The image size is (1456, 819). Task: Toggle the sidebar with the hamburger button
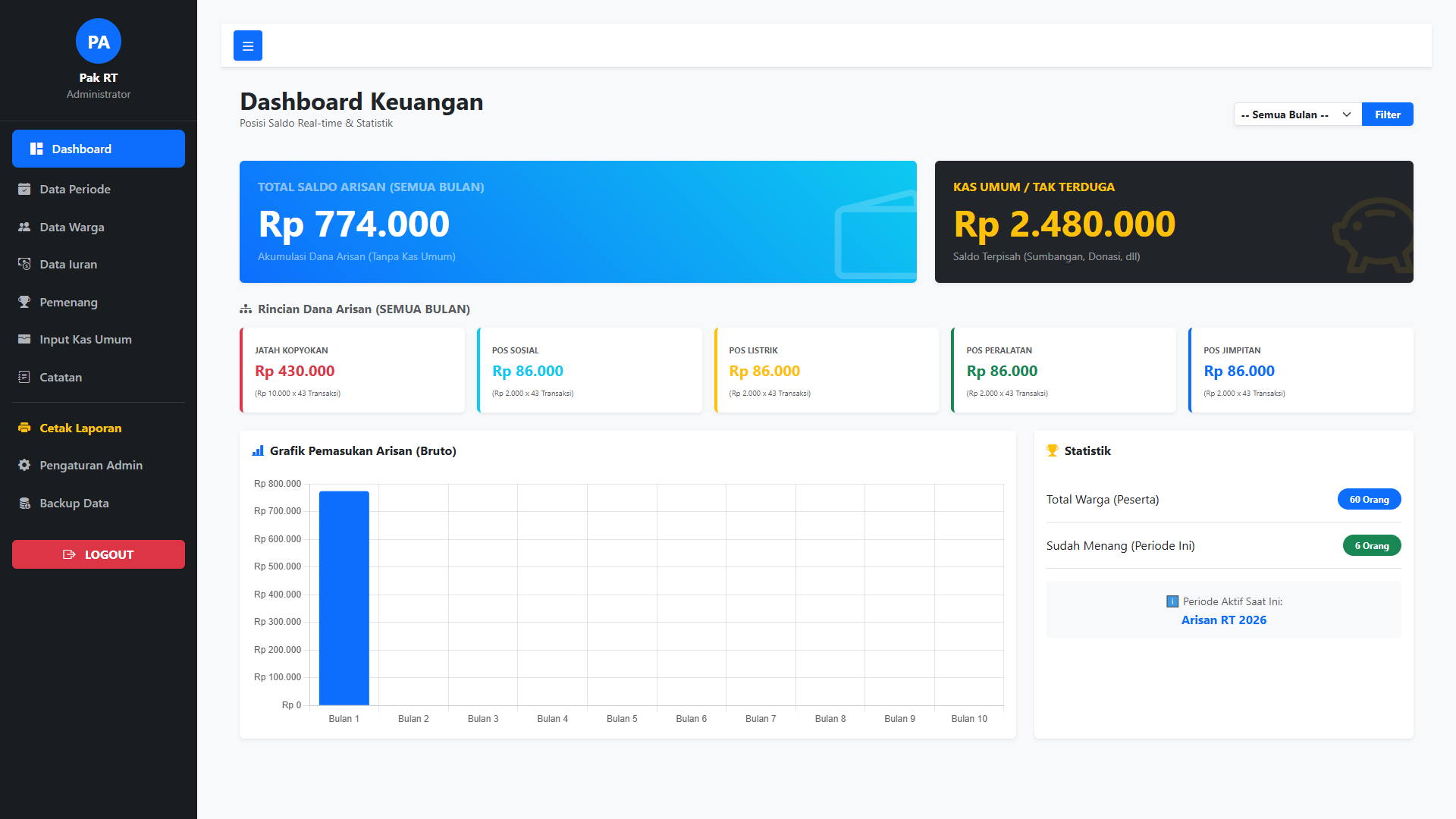click(x=248, y=45)
